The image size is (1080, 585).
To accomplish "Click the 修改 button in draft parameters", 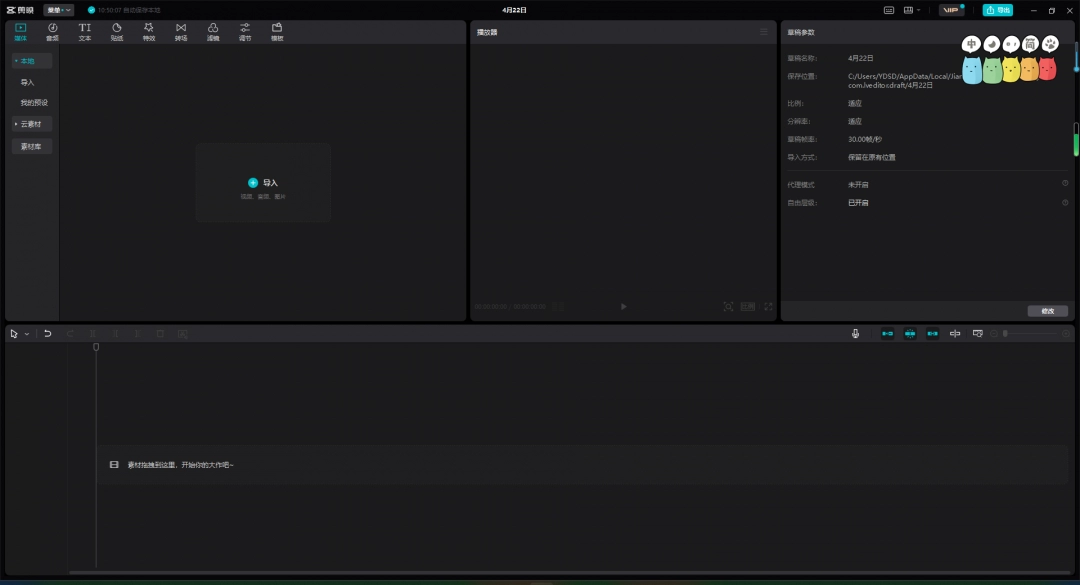I will pos(1047,311).
